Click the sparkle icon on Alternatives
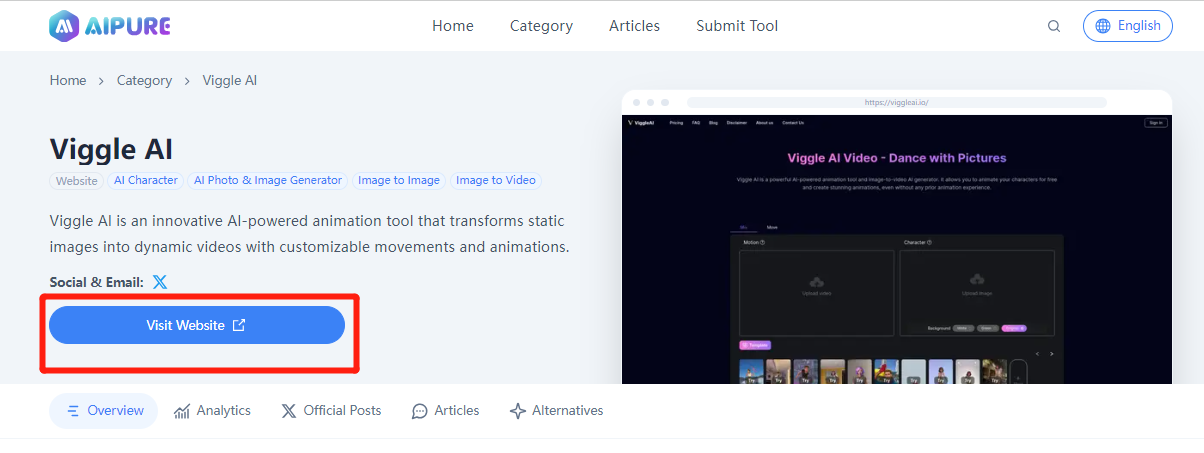Viewport: 1204px width, 453px height. (x=518, y=411)
